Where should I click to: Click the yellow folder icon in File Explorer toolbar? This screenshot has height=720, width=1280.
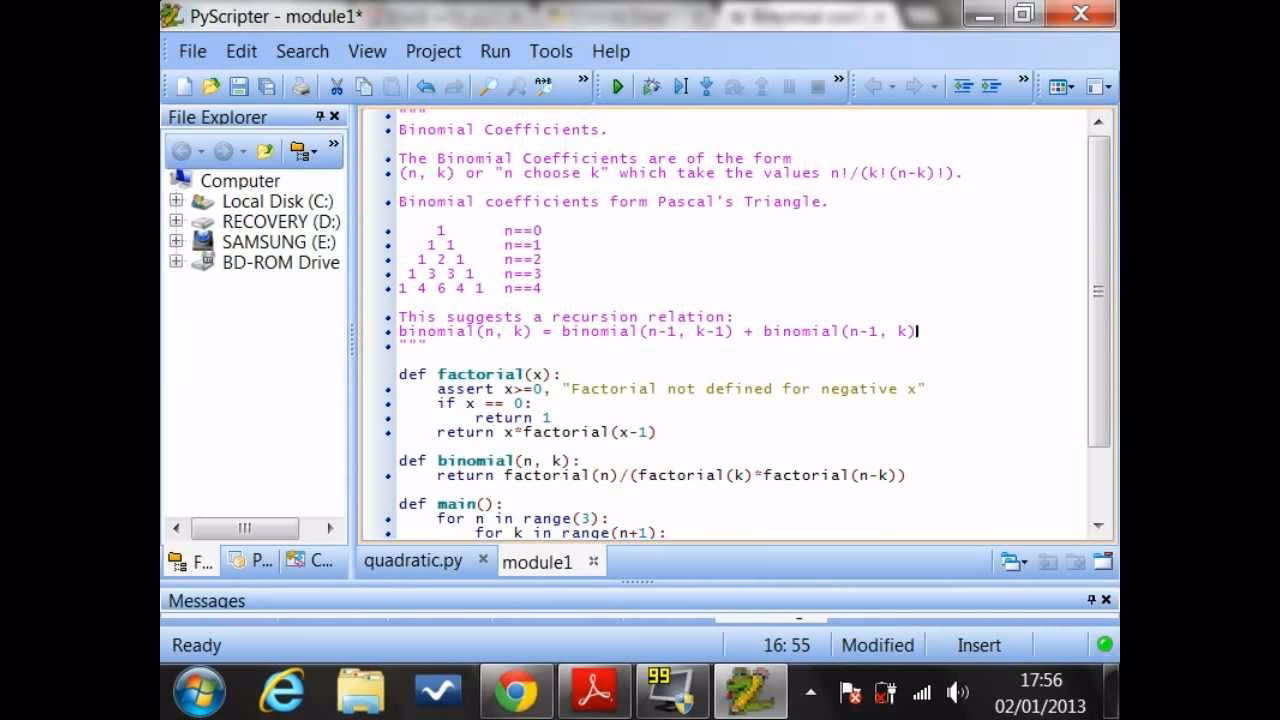pyautogui.click(x=264, y=152)
